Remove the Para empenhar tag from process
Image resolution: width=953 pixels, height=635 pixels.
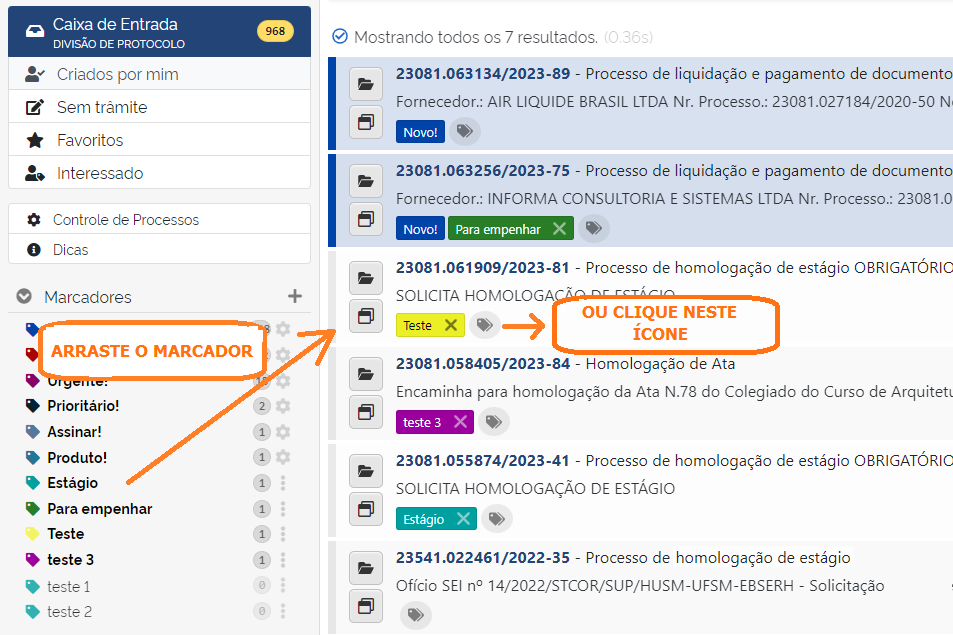pos(559,229)
